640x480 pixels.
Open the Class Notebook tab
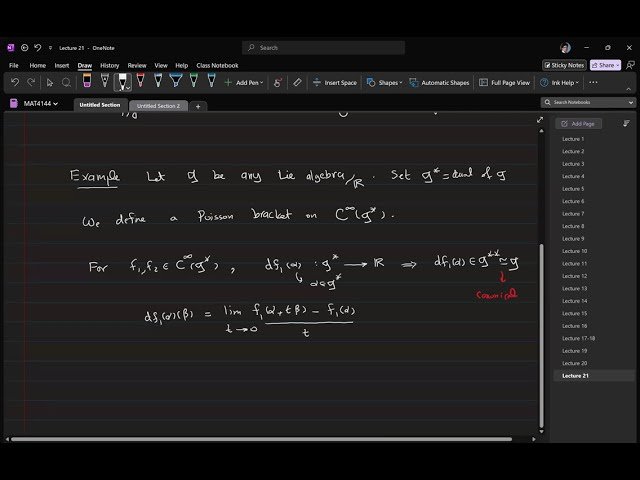coord(217,65)
